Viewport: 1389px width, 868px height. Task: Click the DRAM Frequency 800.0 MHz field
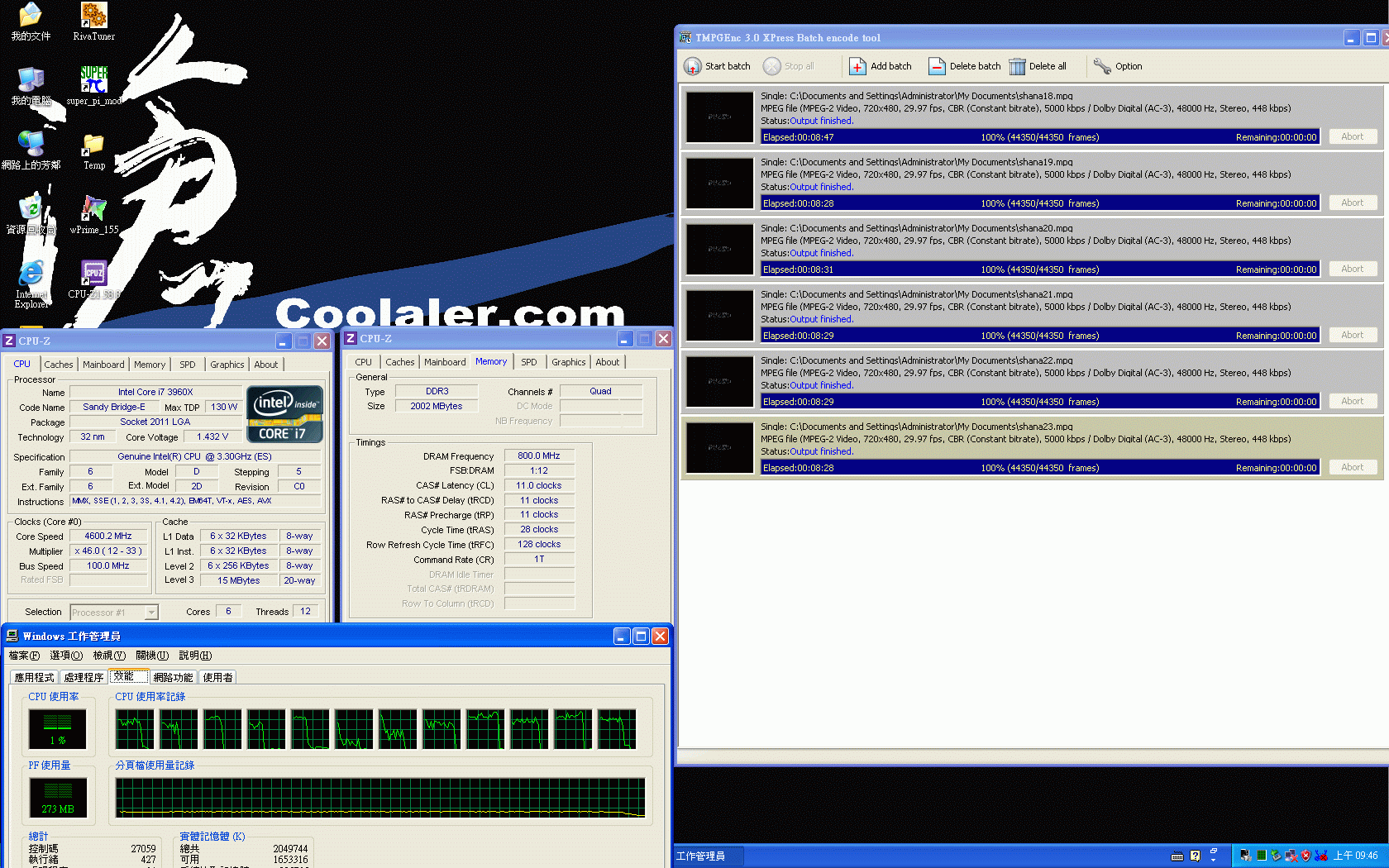pyautogui.click(x=539, y=456)
